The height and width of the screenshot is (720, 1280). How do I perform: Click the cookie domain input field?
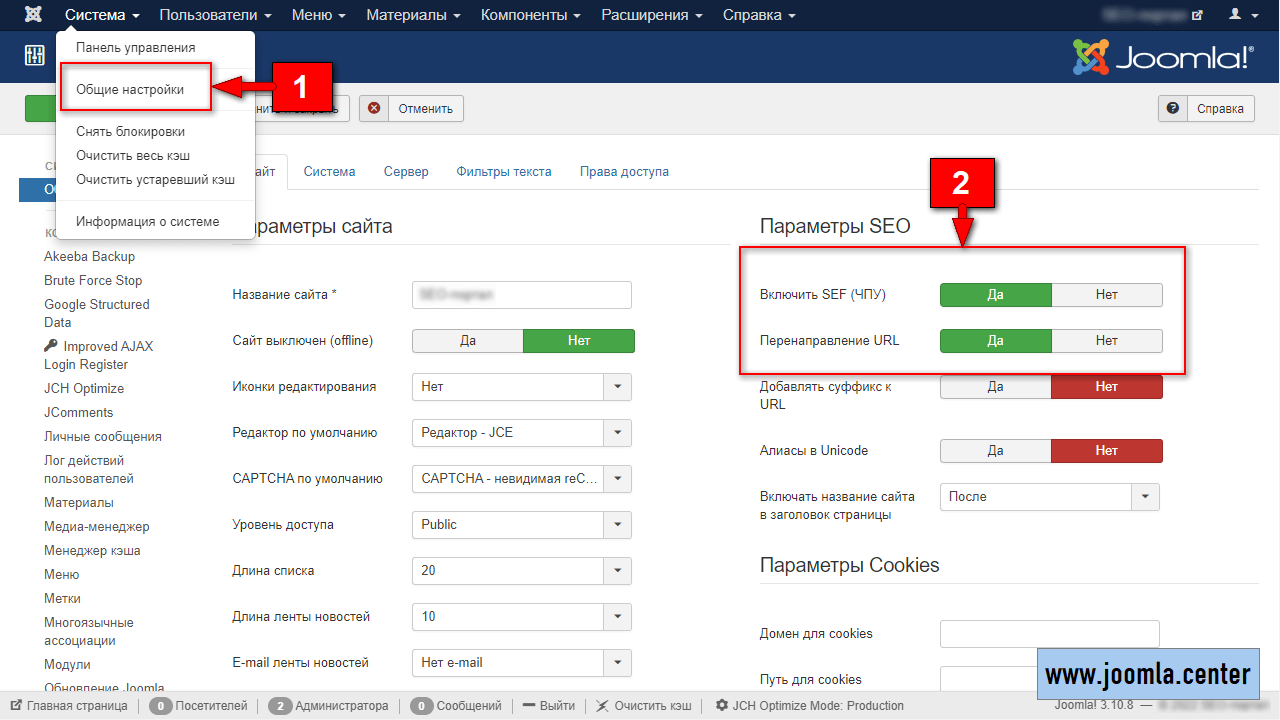tap(1049, 633)
